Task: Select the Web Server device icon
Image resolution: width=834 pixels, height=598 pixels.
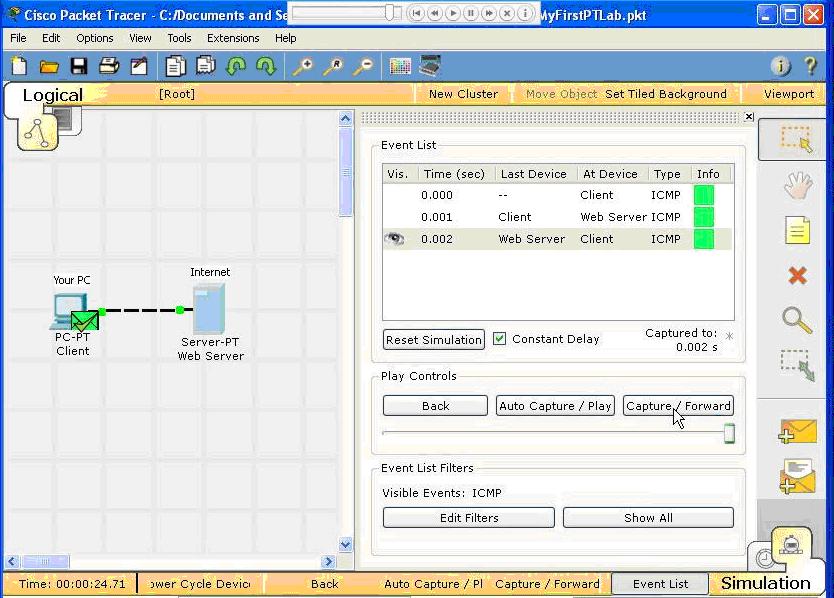Action: coord(209,309)
